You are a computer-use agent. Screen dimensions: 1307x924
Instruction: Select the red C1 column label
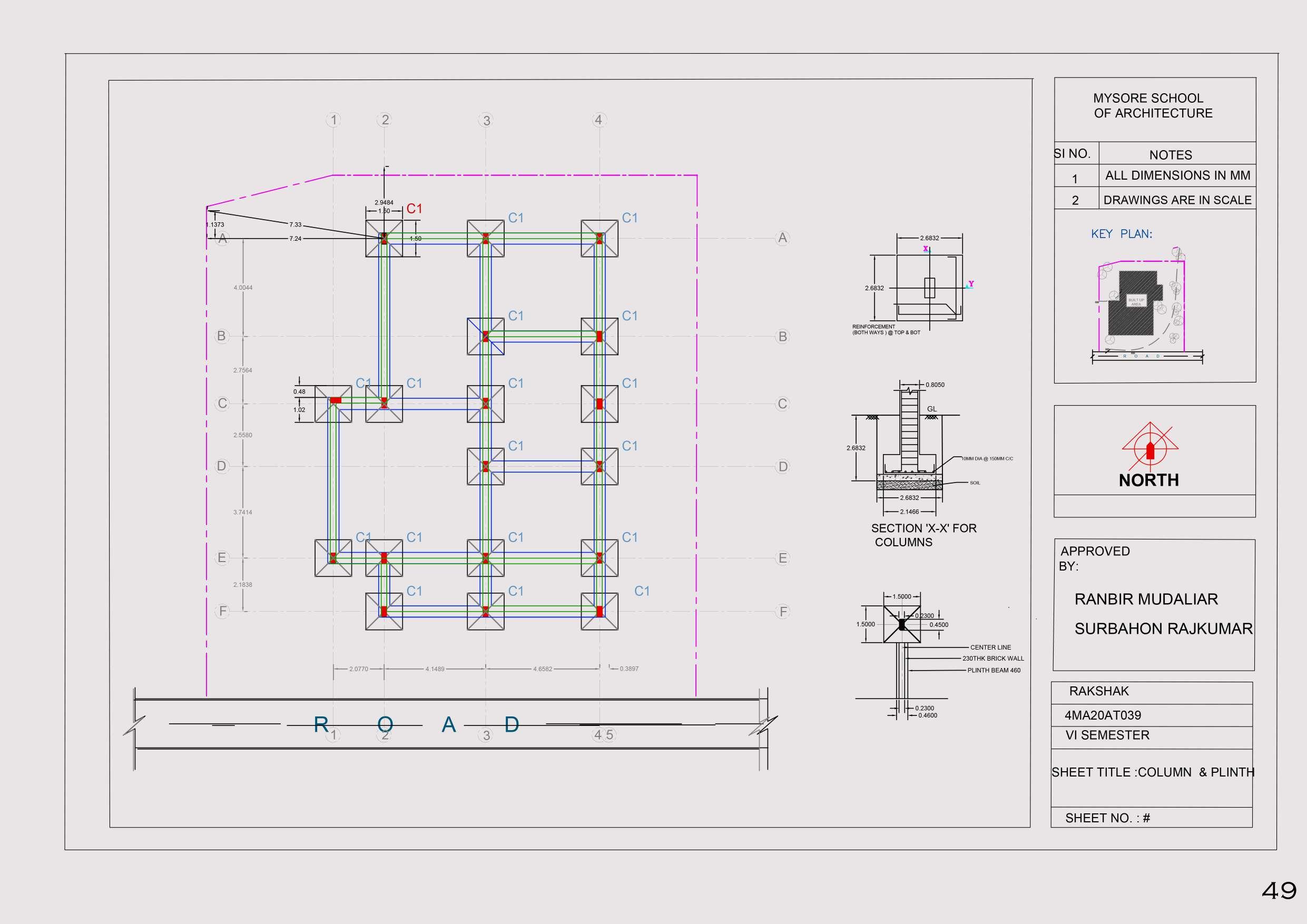414,209
